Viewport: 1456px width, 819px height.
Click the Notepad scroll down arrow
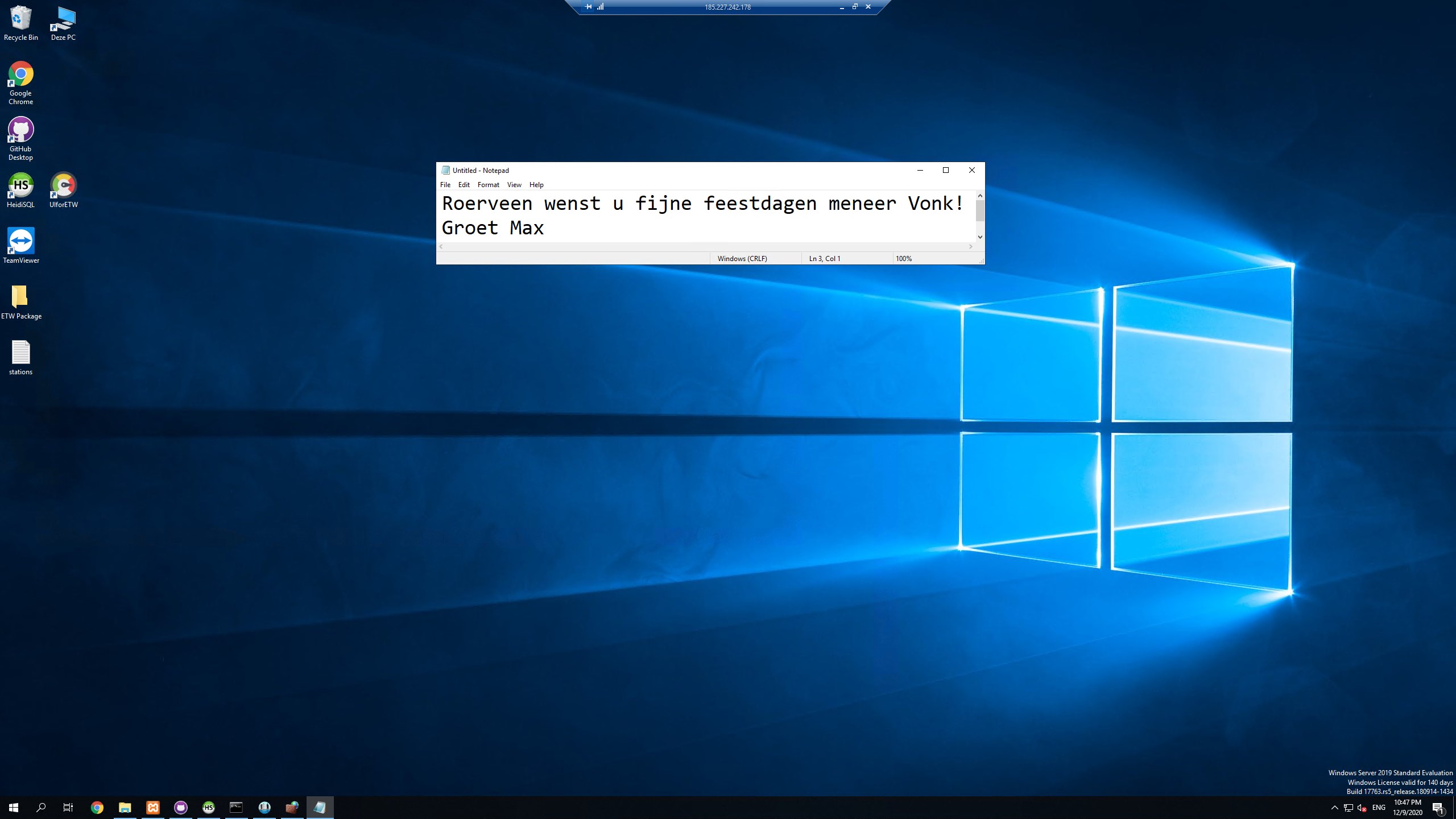pos(980,237)
